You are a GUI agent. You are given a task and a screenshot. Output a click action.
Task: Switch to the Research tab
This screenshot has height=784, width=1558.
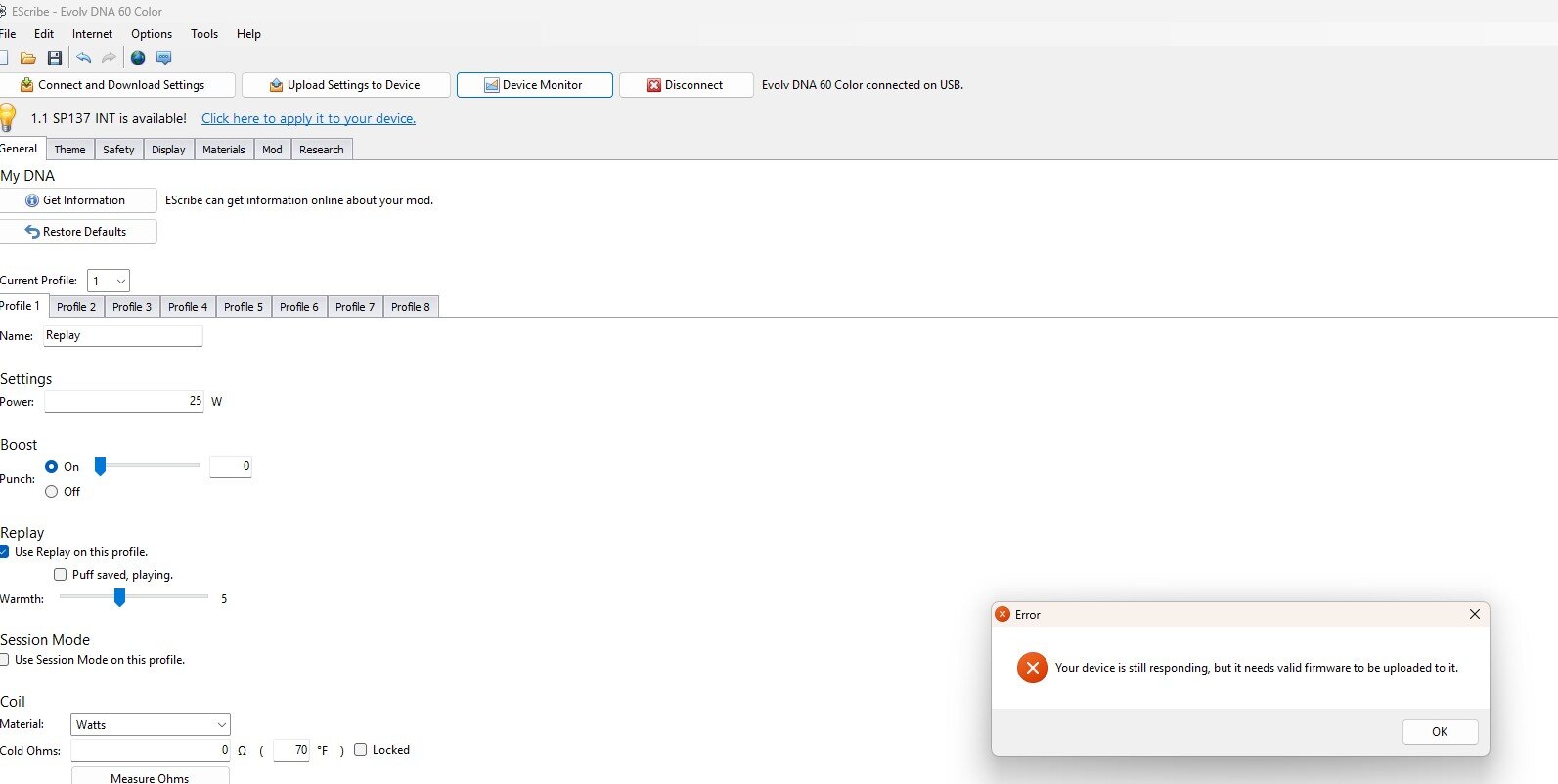pyautogui.click(x=322, y=150)
